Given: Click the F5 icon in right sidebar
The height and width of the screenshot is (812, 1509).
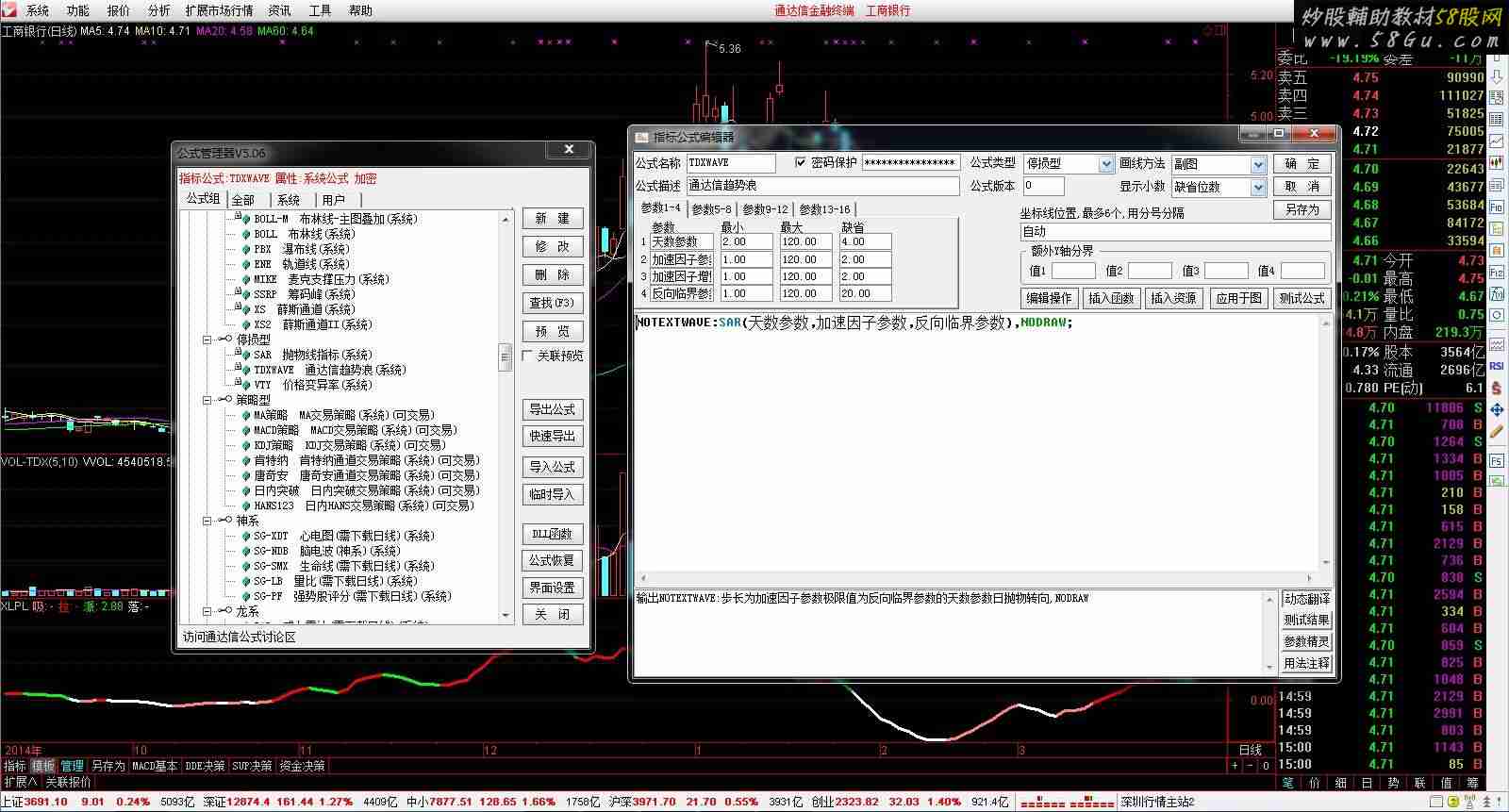Looking at the screenshot, I should (1496, 459).
